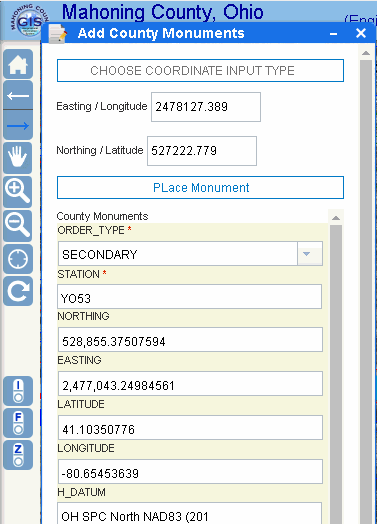Click the LONGITUDE field -80.65453639
Viewport: 377px width, 524px height.
pyautogui.click(x=190, y=472)
